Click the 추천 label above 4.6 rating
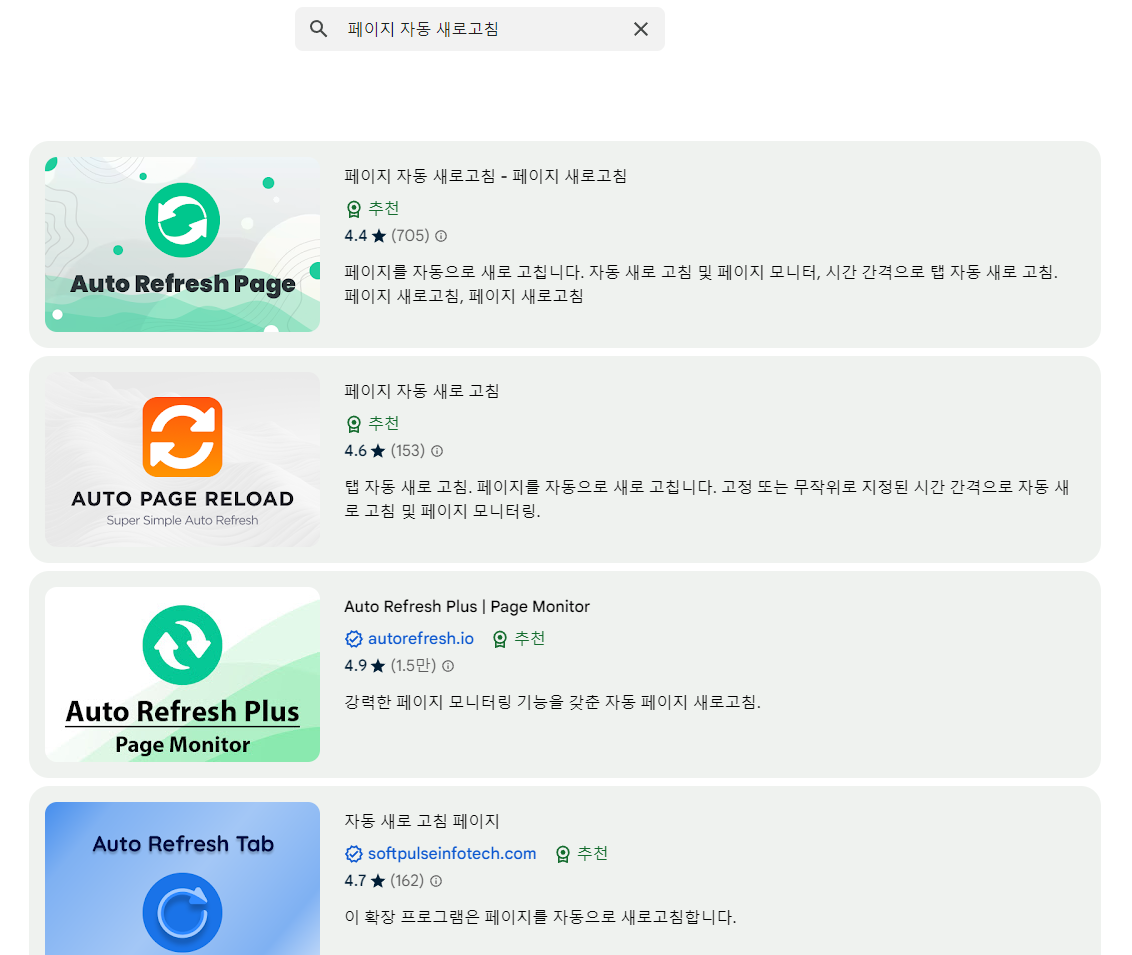This screenshot has height=955, width=1132. [x=383, y=424]
